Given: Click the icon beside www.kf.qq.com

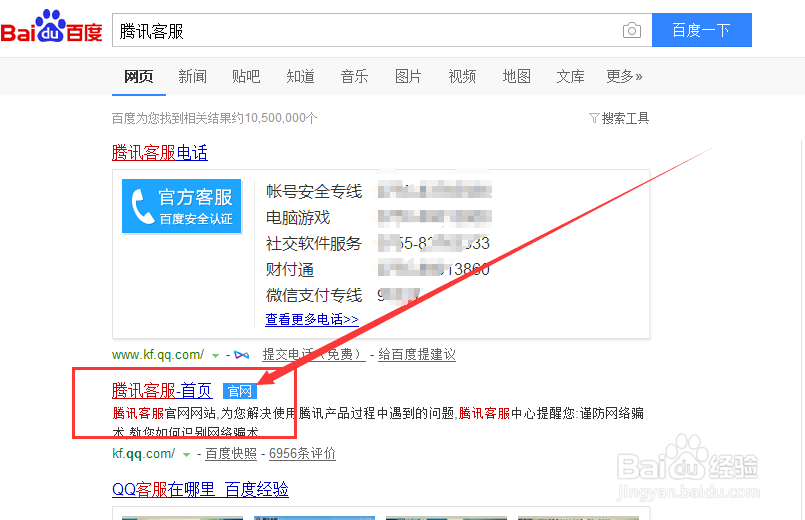Looking at the screenshot, I should tap(241, 355).
